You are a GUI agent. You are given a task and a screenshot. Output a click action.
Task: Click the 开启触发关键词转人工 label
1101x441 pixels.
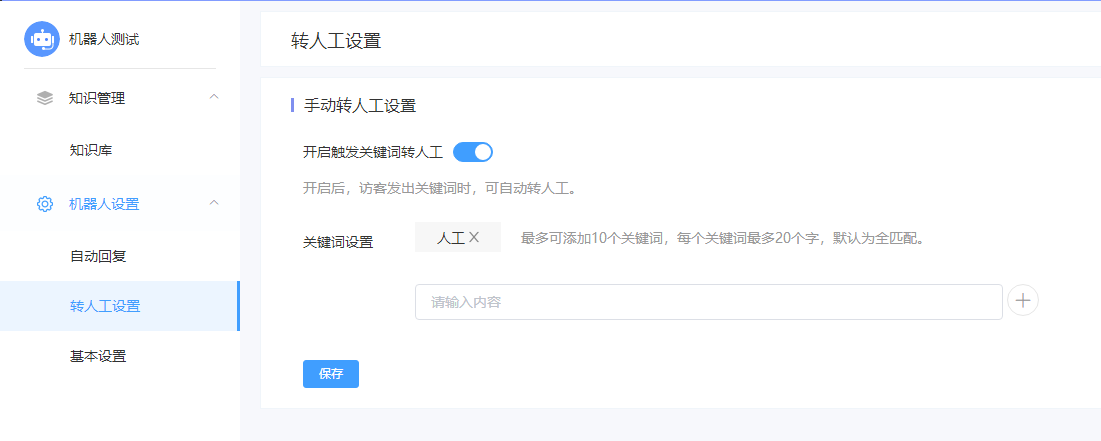tap(373, 152)
